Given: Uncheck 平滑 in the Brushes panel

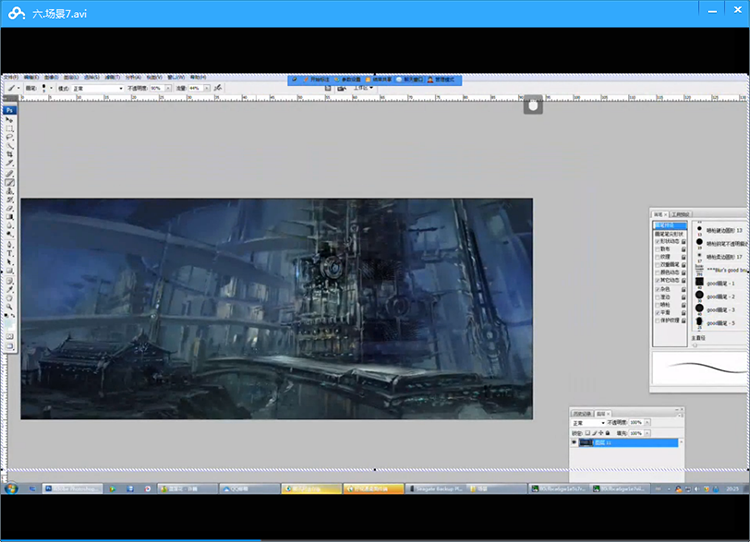Looking at the screenshot, I should click(x=657, y=312).
